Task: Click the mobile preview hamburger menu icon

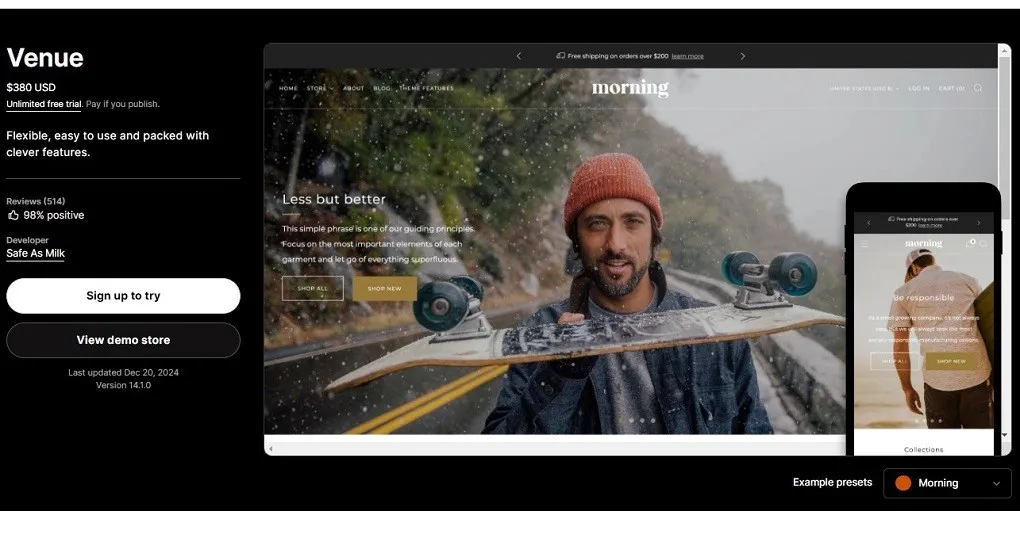Action: pyautogui.click(x=865, y=244)
